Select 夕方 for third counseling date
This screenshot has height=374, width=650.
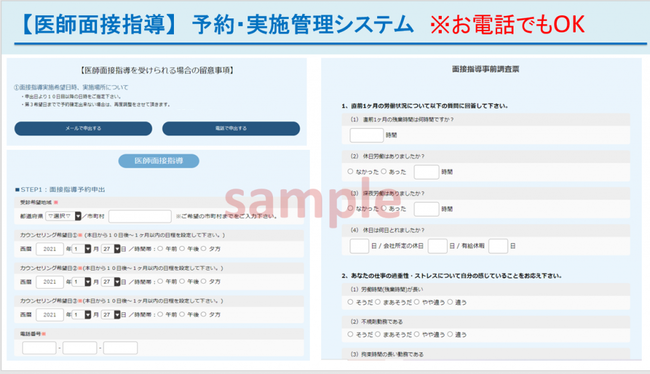(x=203, y=315)
